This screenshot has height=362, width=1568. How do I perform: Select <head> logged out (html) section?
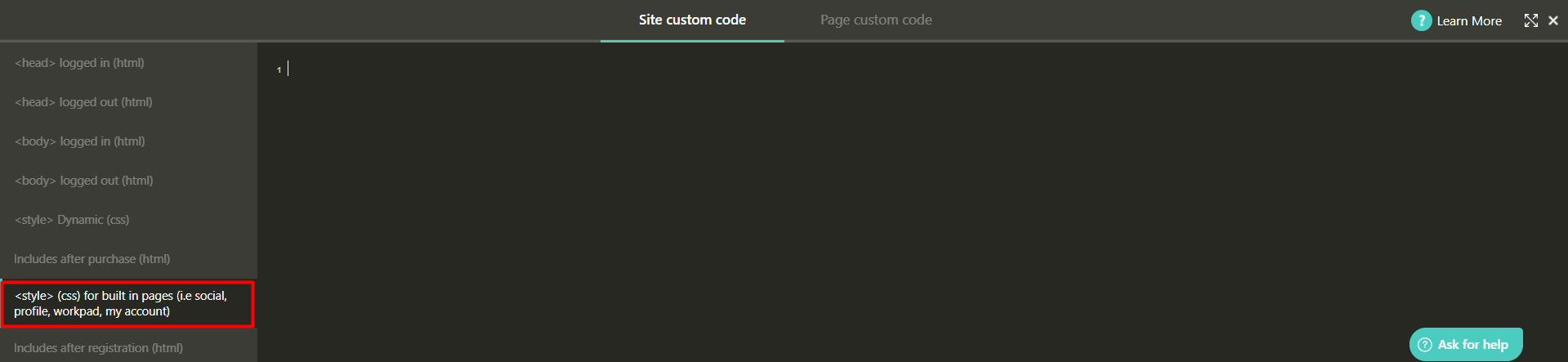tap(128, 102)
